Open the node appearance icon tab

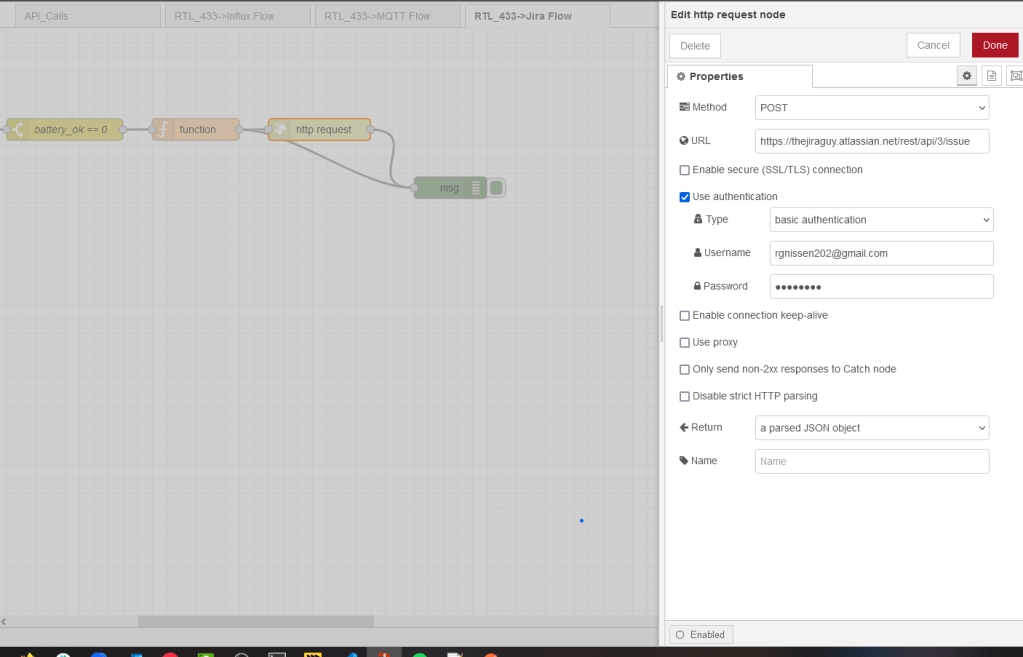pos(1015,76)
